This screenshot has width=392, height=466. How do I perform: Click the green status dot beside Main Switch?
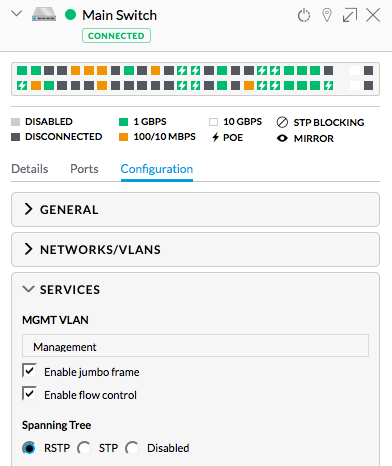tap(70, 15)
